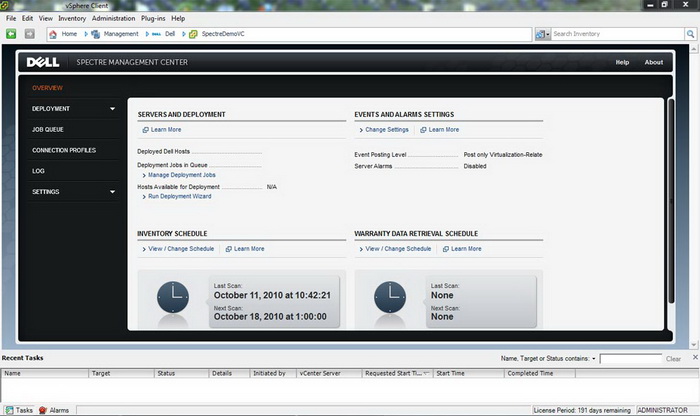Open the Help menu in menu bar
700x416 pixels.
[178, 18]
